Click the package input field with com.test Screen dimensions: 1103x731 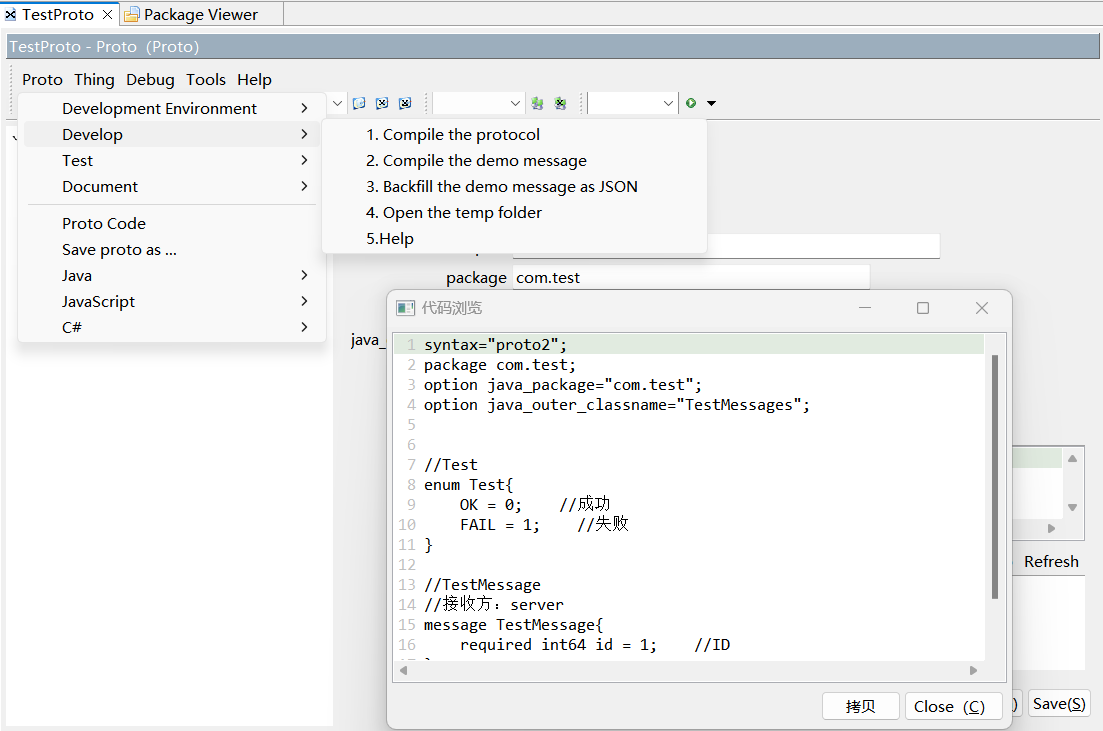coord(691,278)
